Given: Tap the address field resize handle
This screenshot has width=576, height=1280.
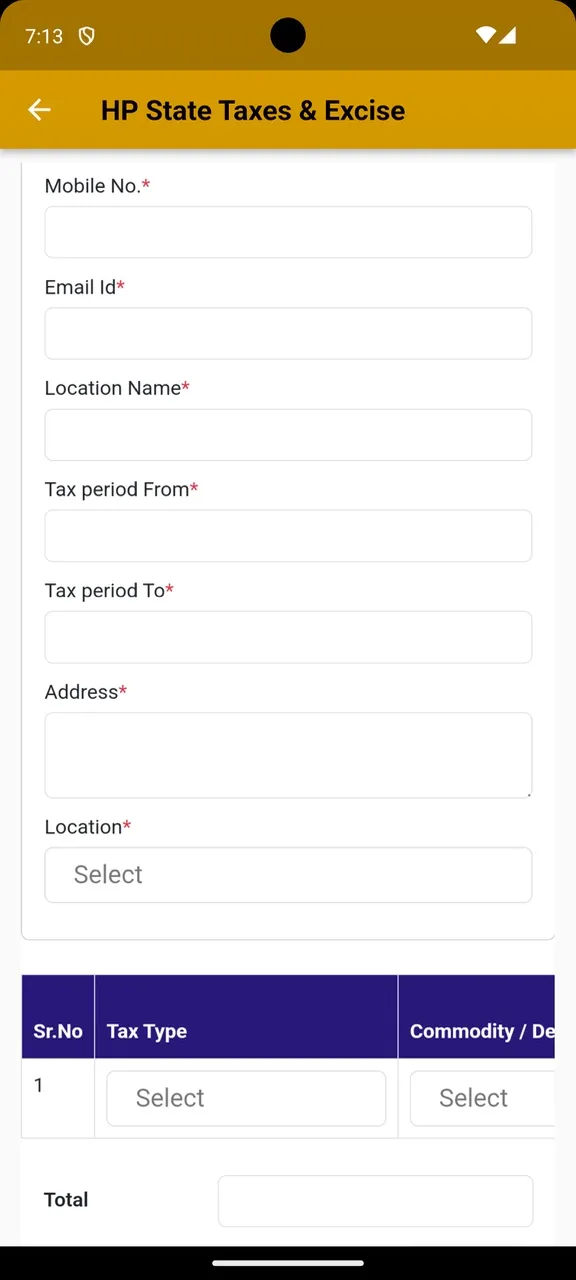Looking at the screenshot, I should (x=526, y=792).
